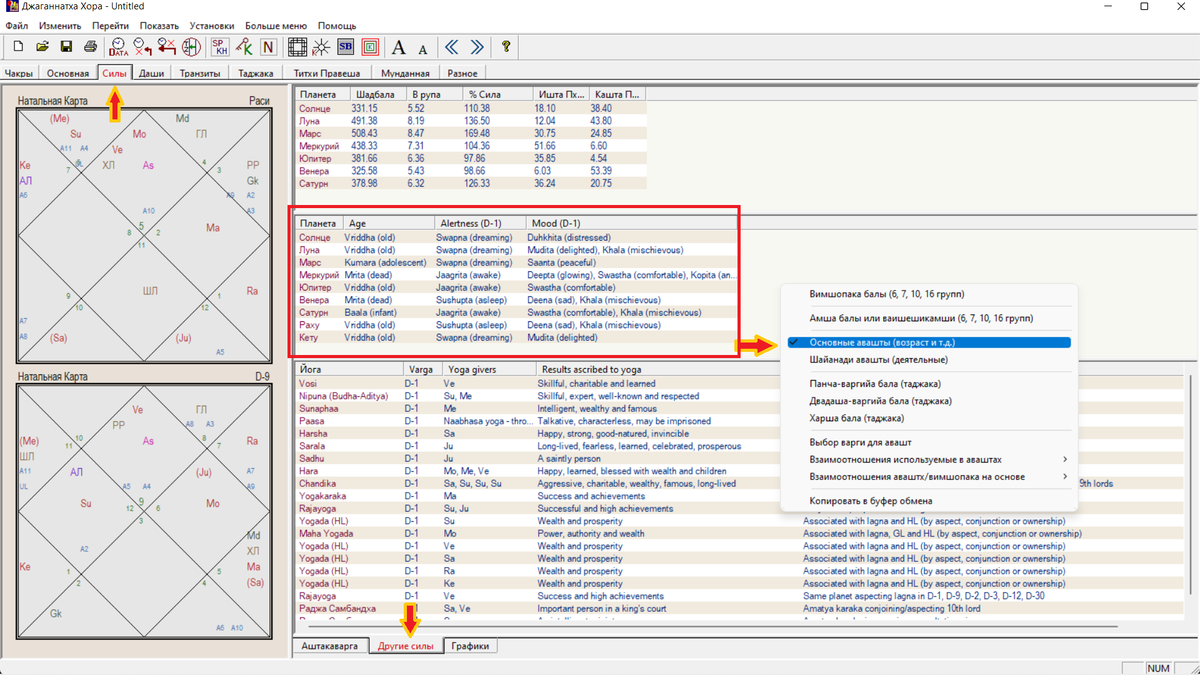Click the clock with red X-arrow icon
1200x675 pixels.
pyautogui.click(x=143, y=46)
